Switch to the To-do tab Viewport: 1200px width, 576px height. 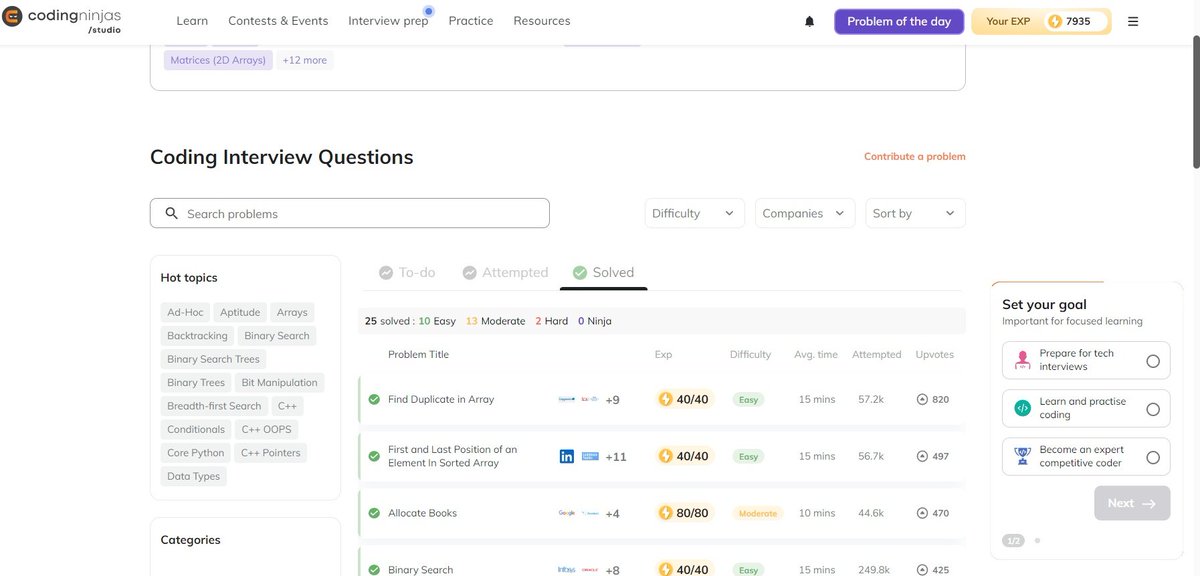407,272
